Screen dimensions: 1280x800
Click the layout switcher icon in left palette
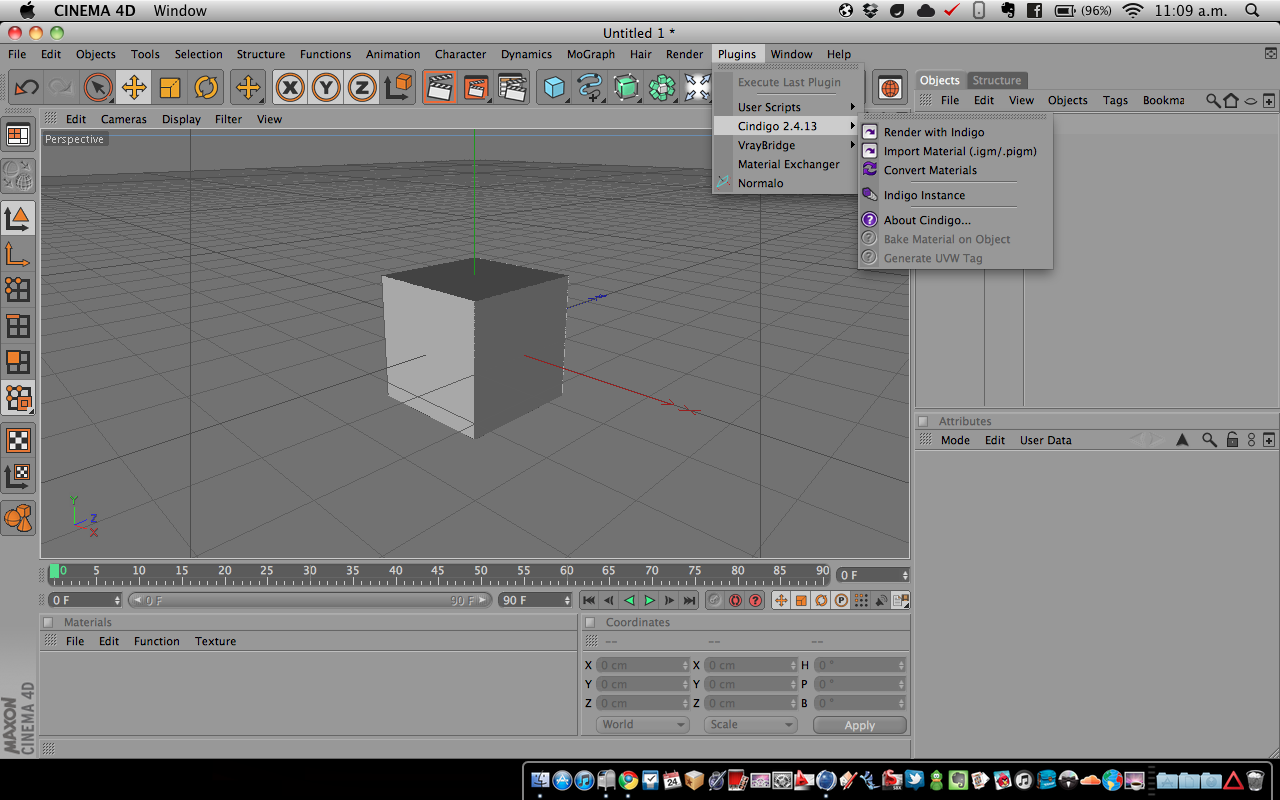18,136
